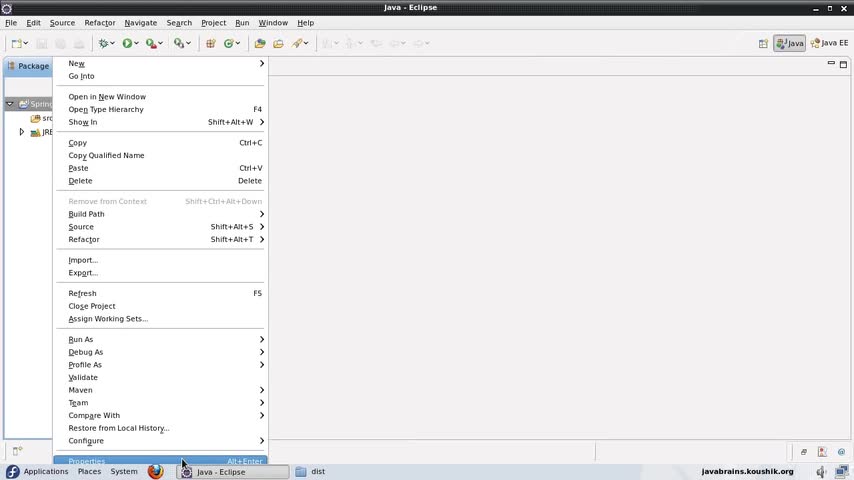Expand the JRE System Library node
The width and height of the screenshot is (854, 480).
click(22, 132)
